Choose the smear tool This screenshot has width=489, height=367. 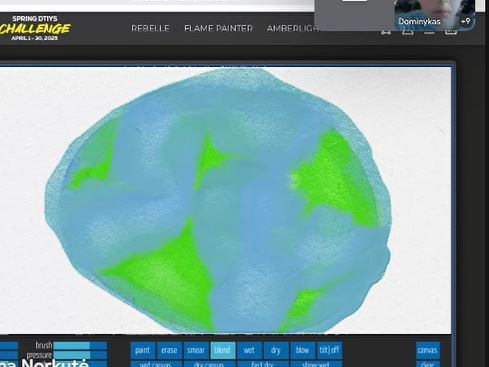[196, 350]
